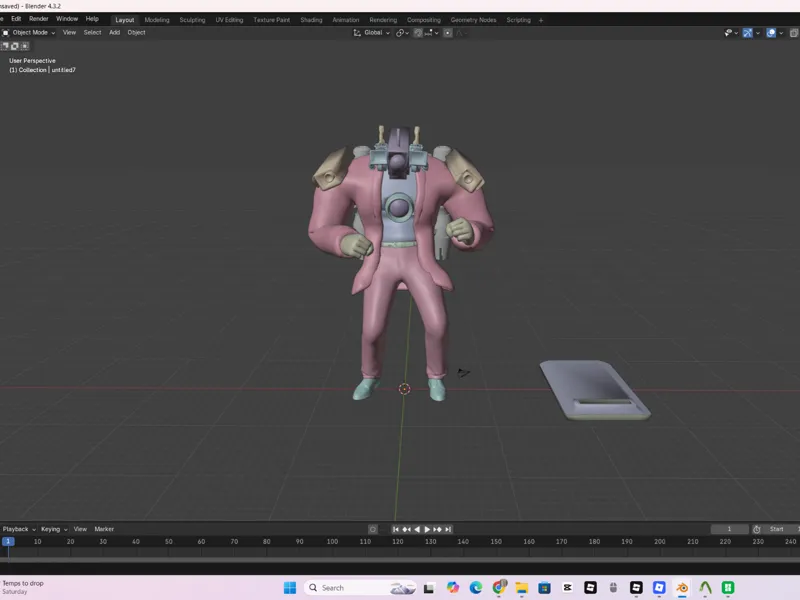This screenshot has width=800, height=600.
Task: Open the overlays options dropdown arrow
Action: click(x=781, y=33)
